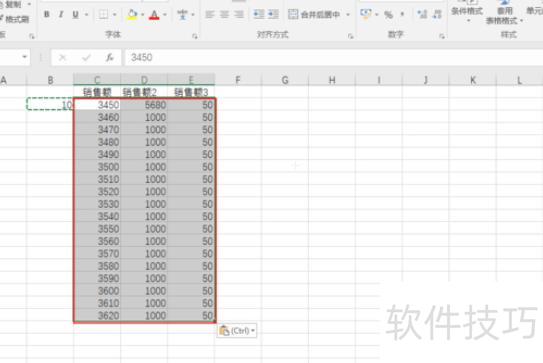Toggle bold formatting
This screenshot has height=363, width=543.
click(47, 14)
